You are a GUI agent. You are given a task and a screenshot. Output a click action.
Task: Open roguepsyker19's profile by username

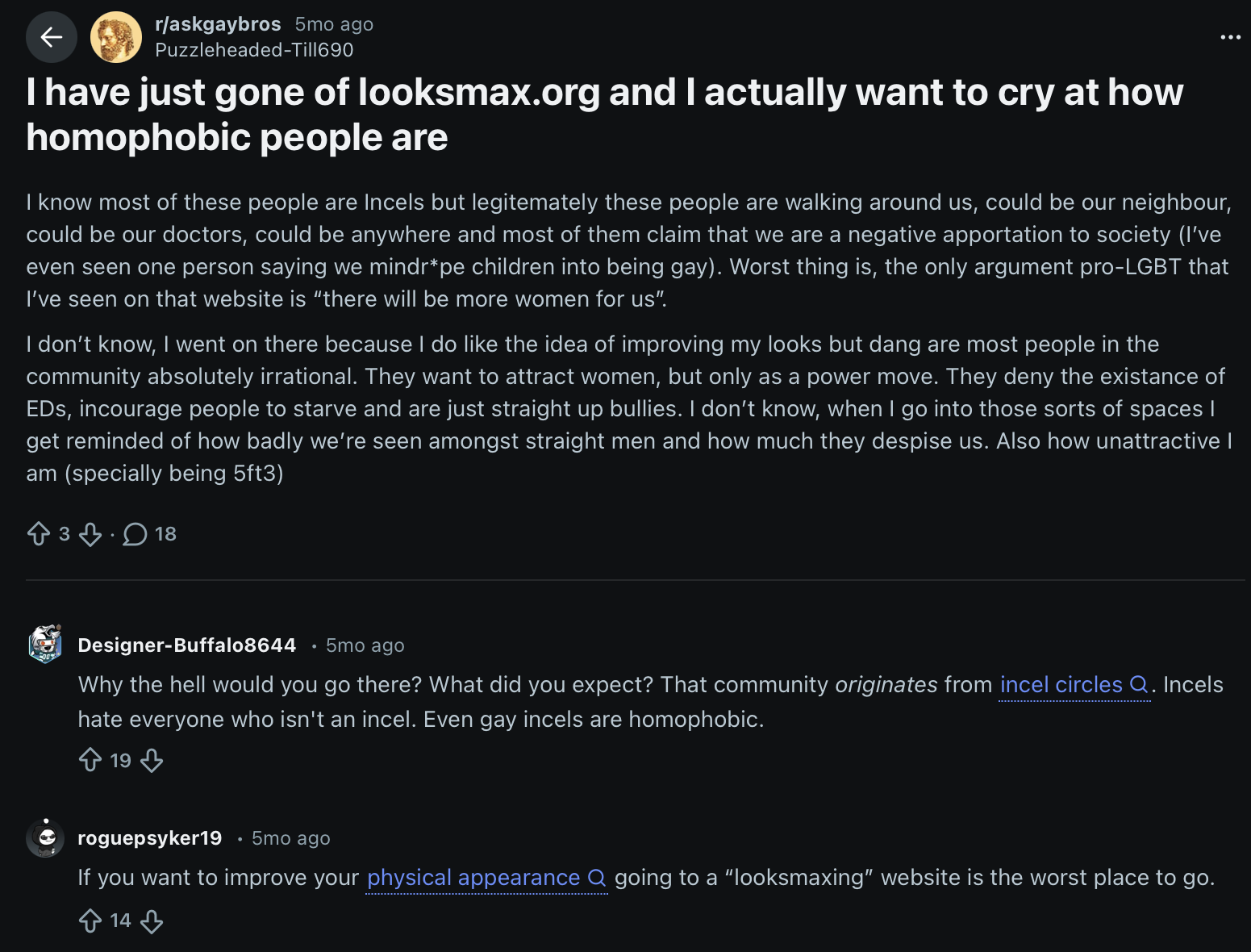(150, 838)
